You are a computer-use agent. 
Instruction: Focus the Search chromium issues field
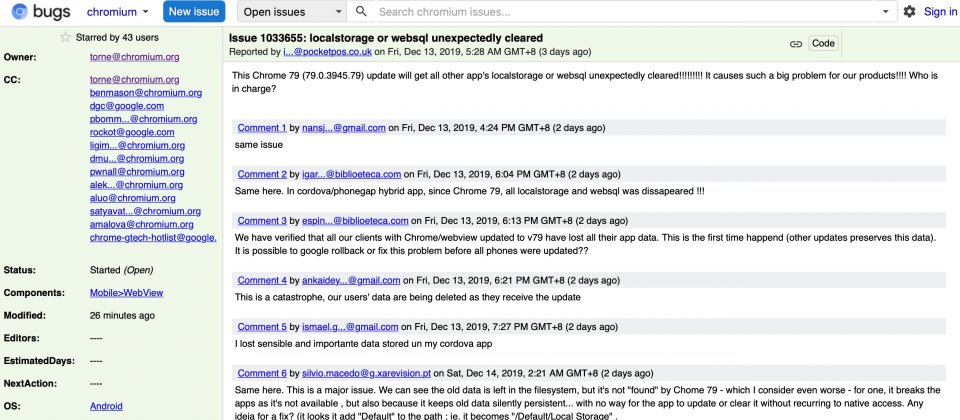coord(627,12)
